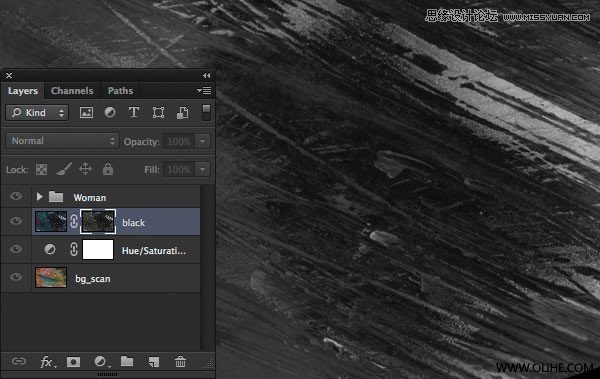Toggle the layer filtering switch

pyautogui.click(x=206, y=113)
